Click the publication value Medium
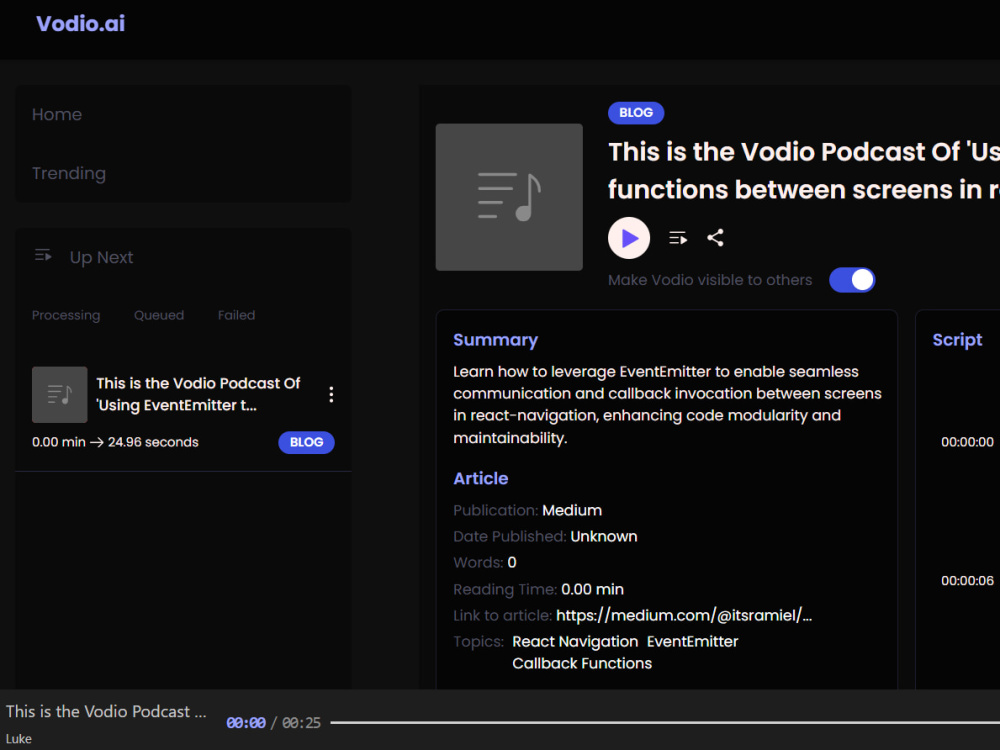 pyautogui.click(x=572, y=510)
